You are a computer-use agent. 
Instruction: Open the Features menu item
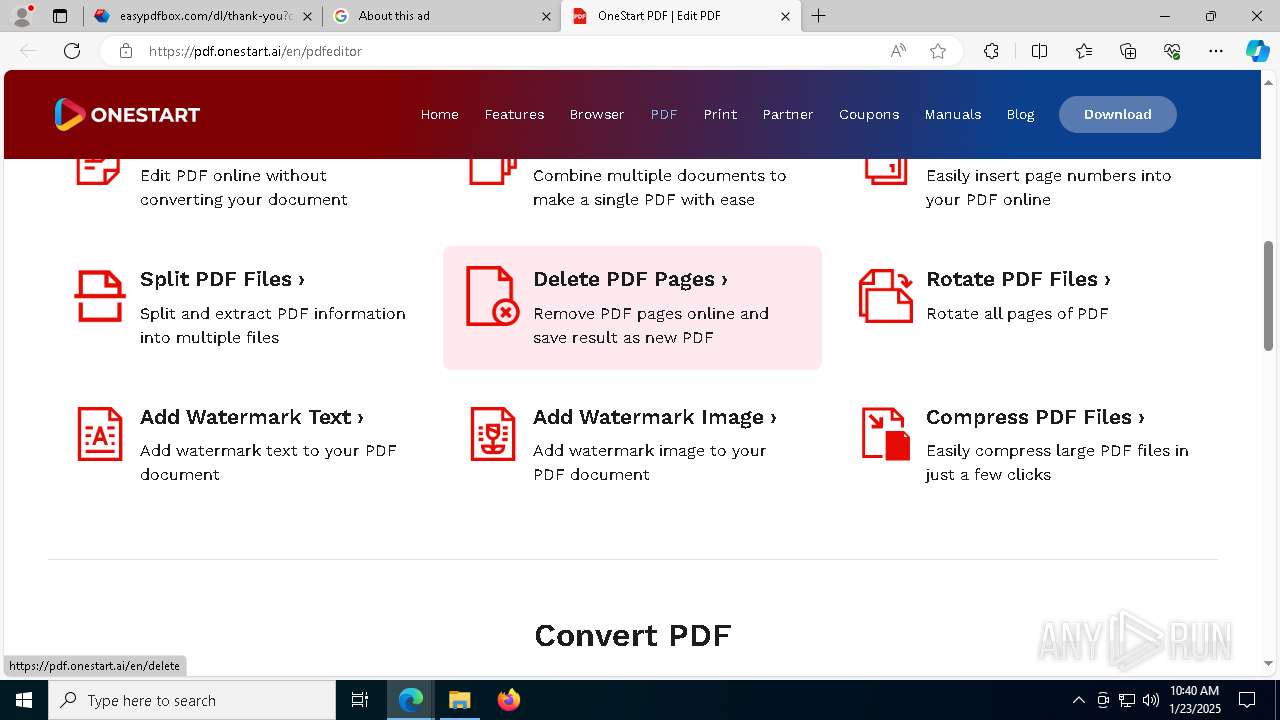coord(514,114)
